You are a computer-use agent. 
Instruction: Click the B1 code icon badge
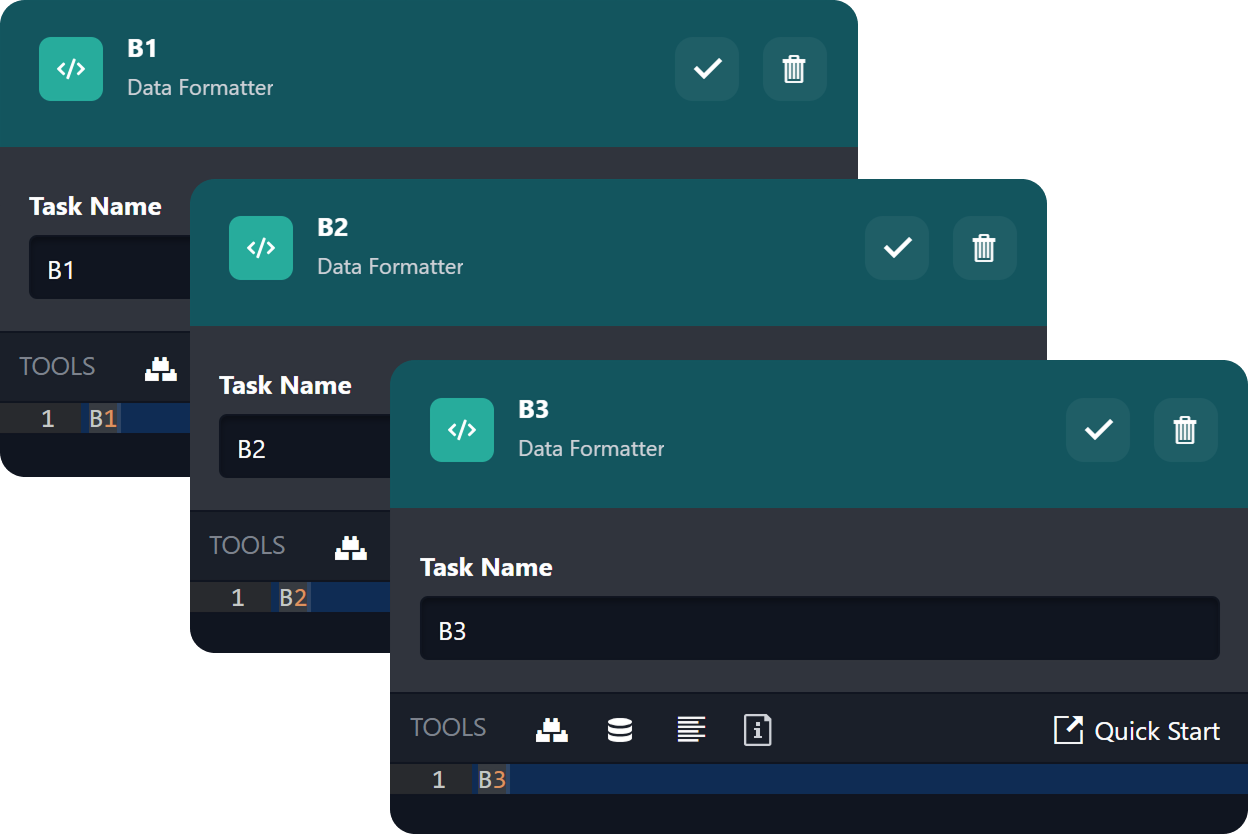(x=71, y=69)
